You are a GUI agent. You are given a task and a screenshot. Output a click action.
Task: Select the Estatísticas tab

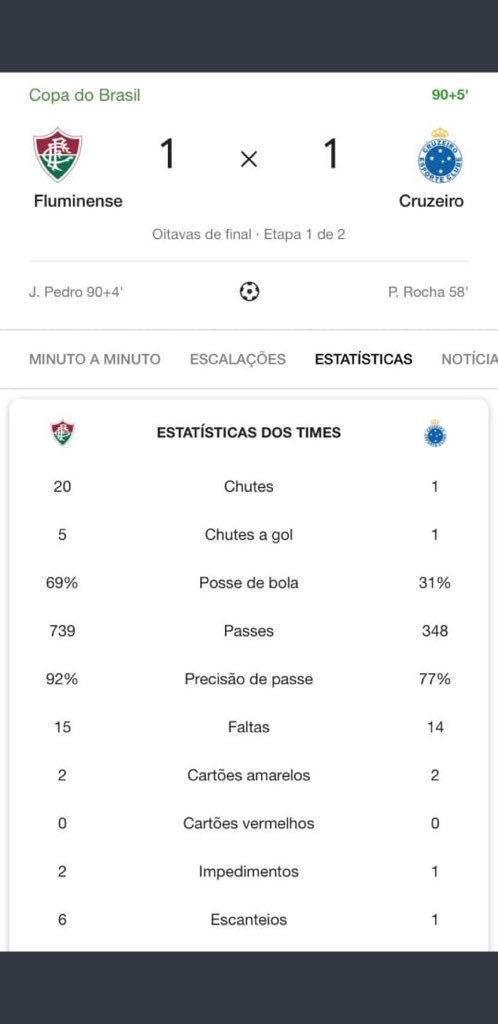pyautogui.click(x=364, y=359)
